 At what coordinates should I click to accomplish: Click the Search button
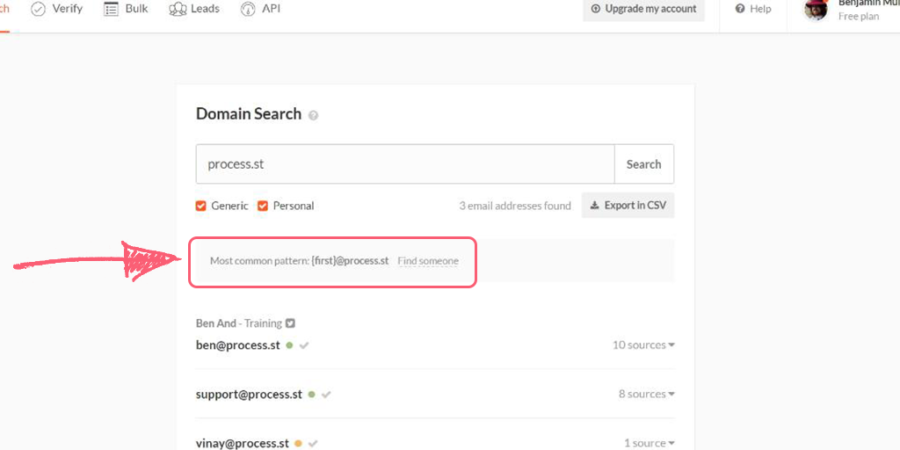pos(644,164)
